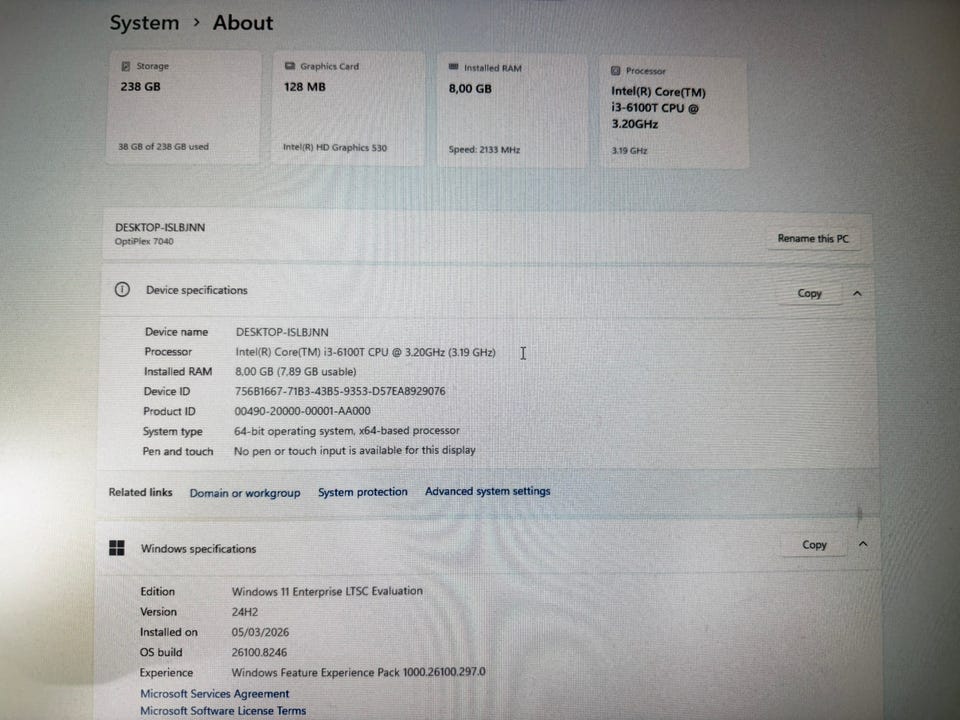This screenshot has height=720, width=960.
Task: Click the Storage card icon
Action: 126,66
